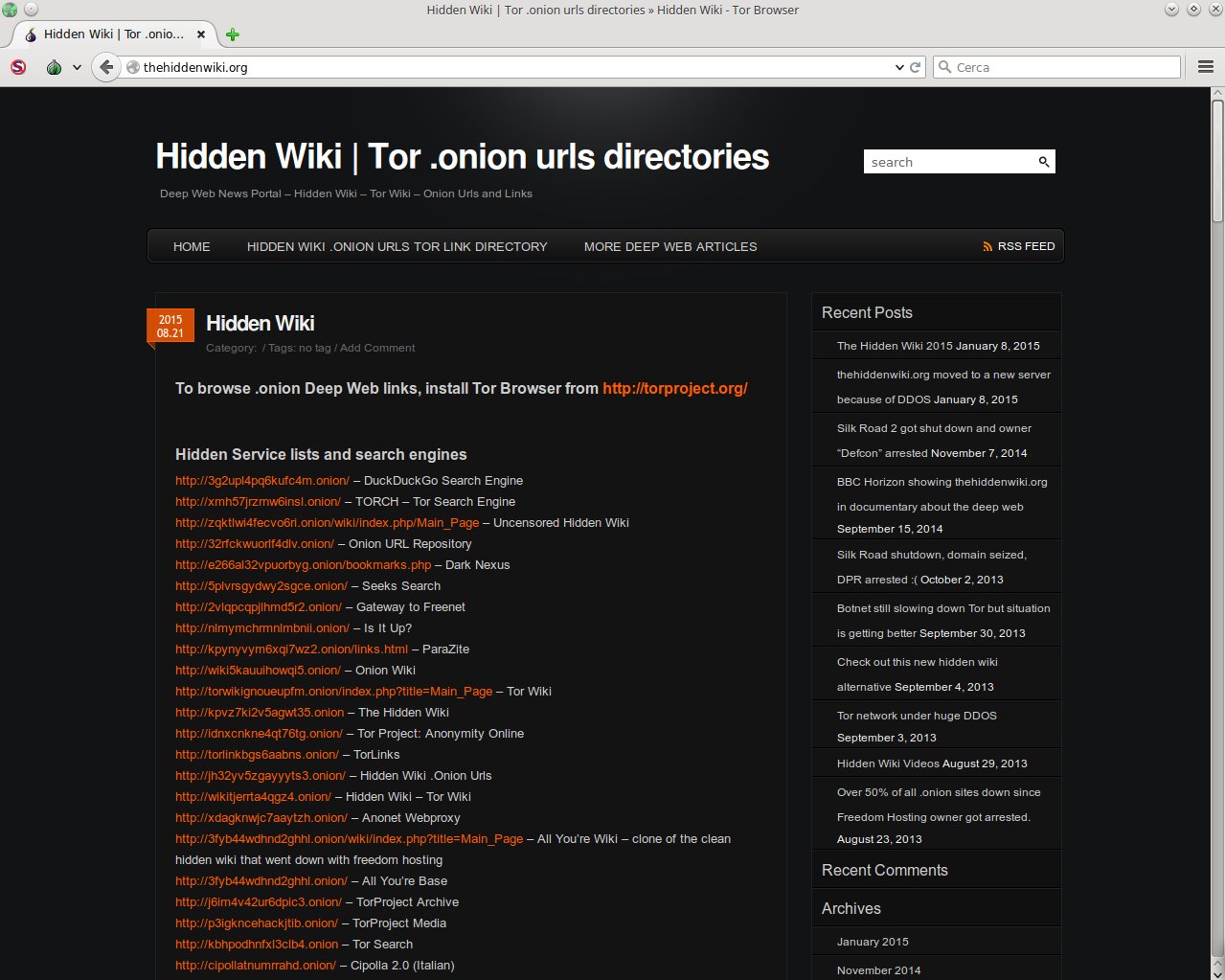Open the January 2015 archive

[873, 942]
